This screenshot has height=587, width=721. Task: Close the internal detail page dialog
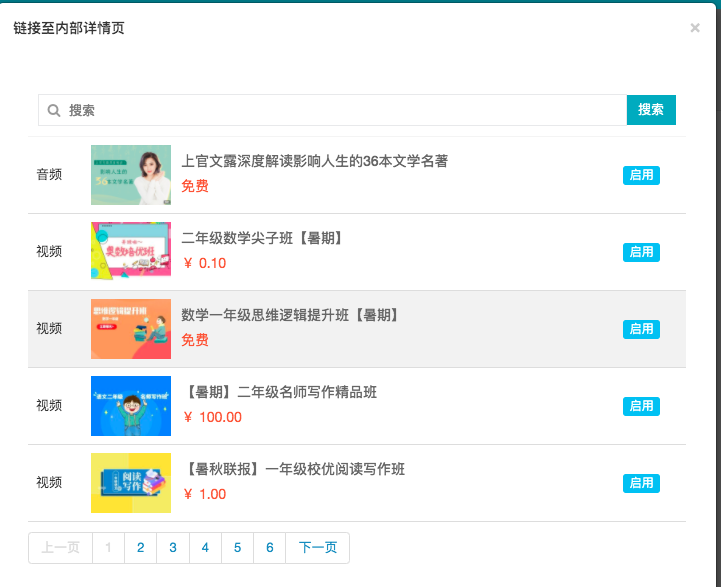pos(695,28)
